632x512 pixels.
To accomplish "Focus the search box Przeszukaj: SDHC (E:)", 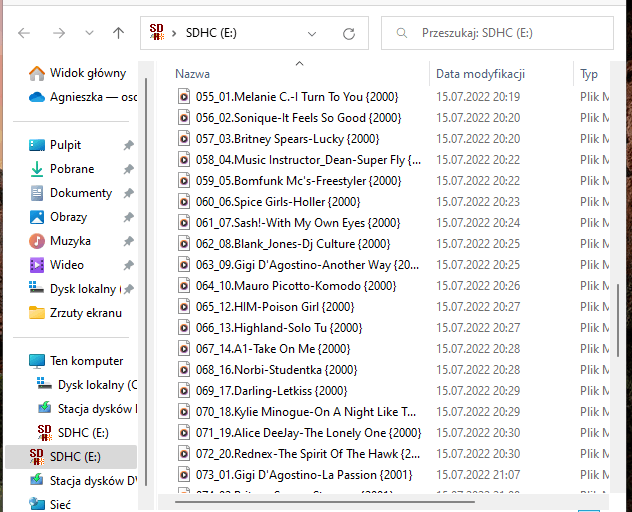I will tap(497, 33).
